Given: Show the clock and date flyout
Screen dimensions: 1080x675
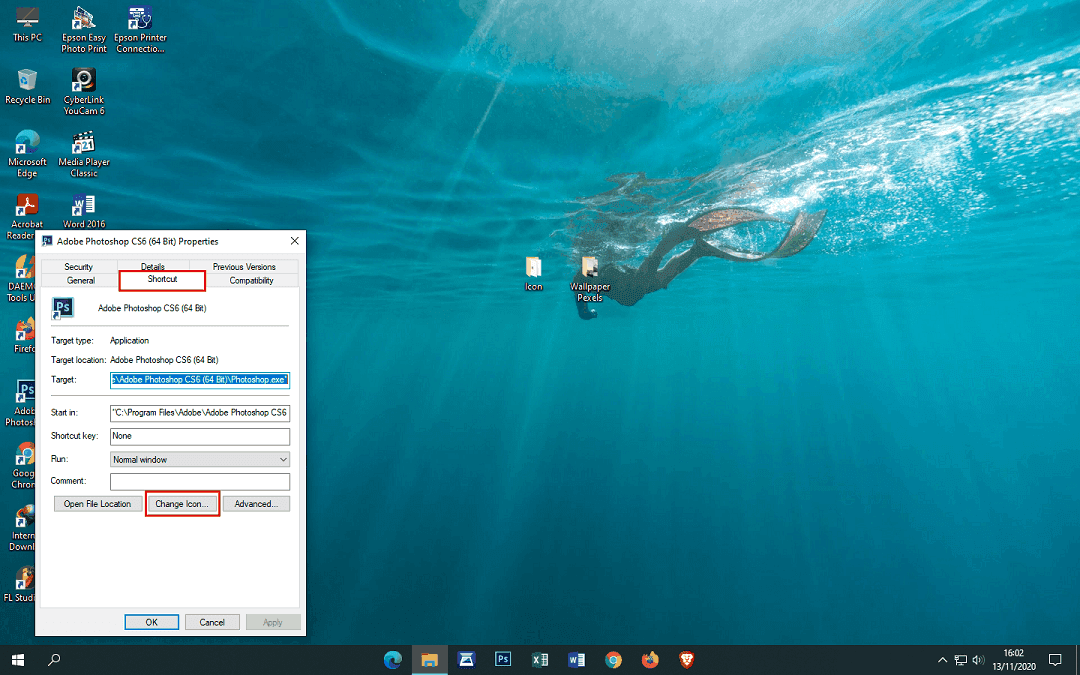Looking at the screenshot, I should (1014, 660).
